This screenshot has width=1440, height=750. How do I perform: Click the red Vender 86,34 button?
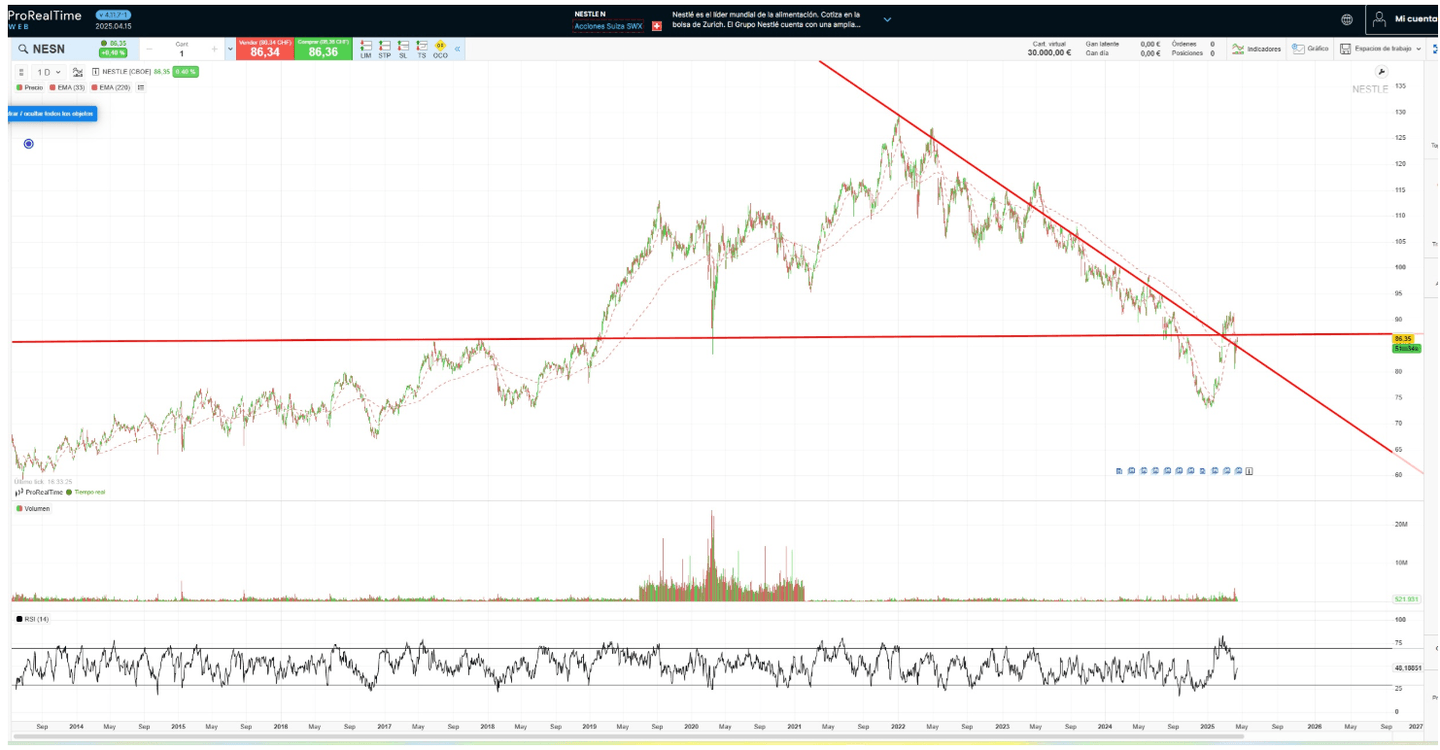[265, 49]
